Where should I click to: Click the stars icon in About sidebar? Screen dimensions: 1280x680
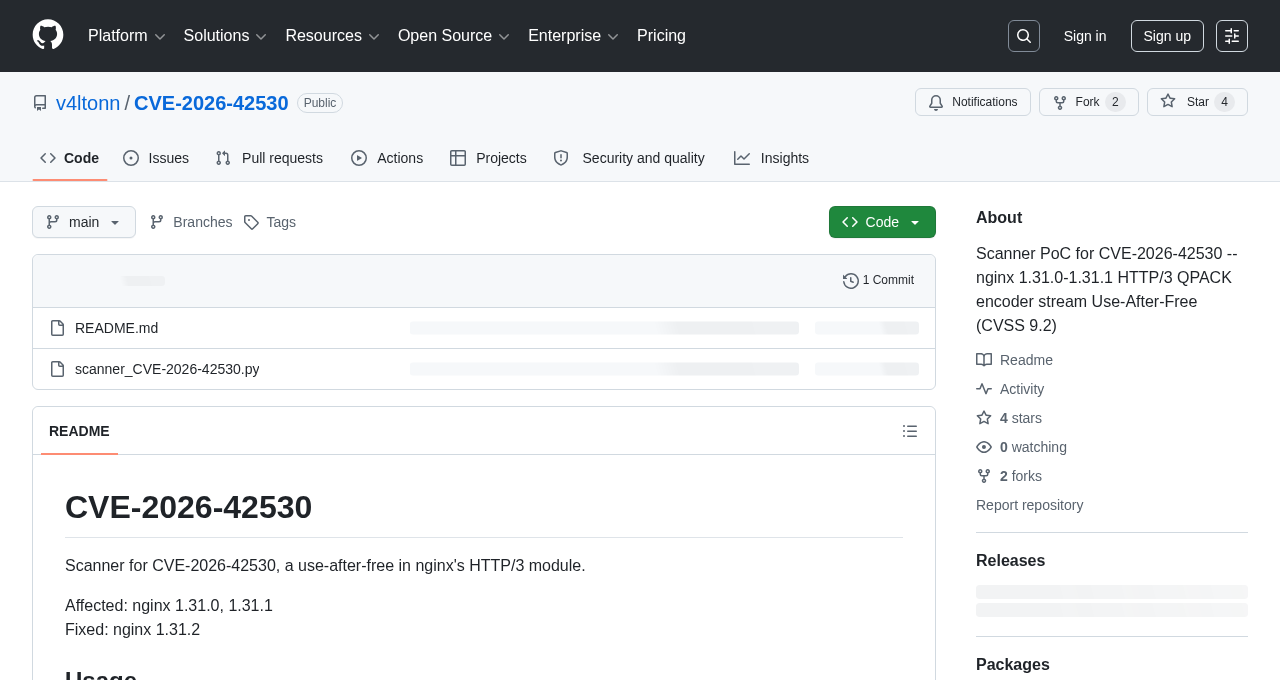[984, 418]
